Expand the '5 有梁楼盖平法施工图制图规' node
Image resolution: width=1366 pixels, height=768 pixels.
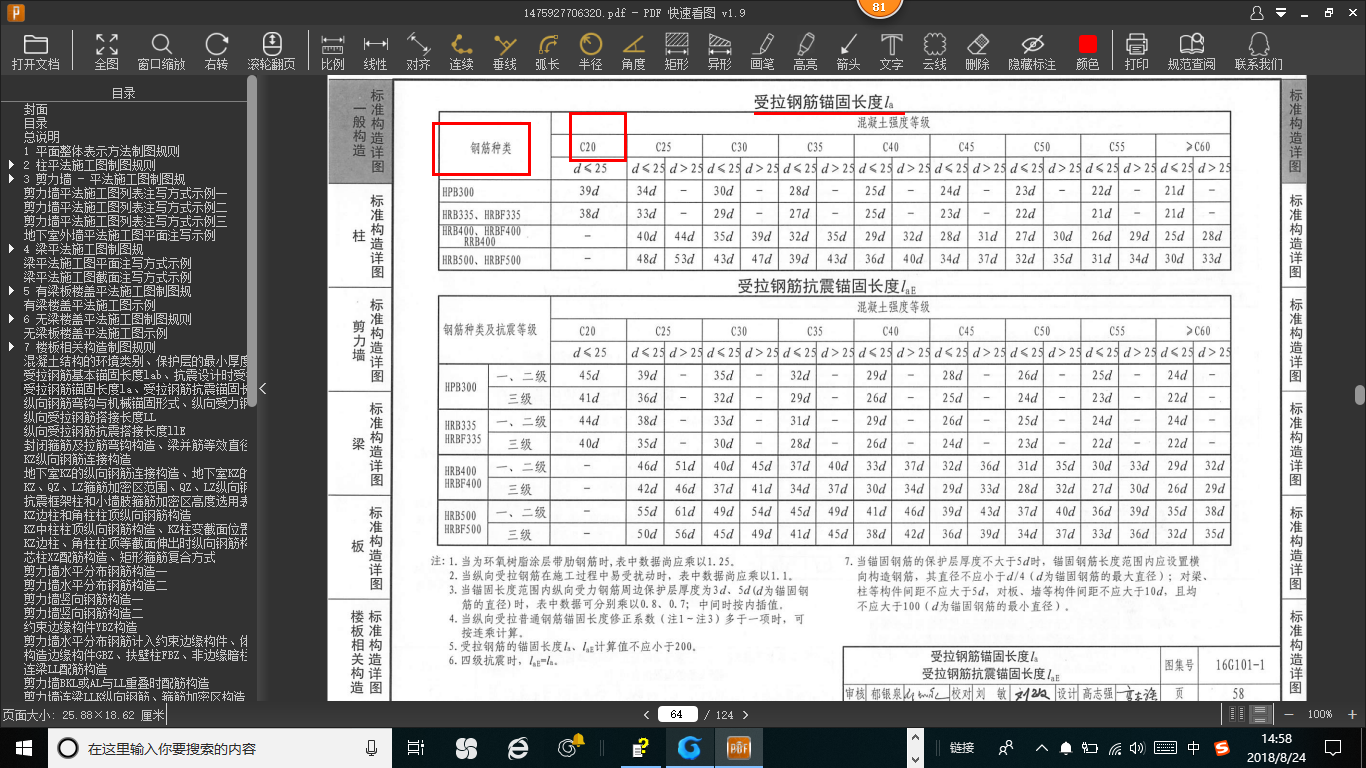pos(11,291)
